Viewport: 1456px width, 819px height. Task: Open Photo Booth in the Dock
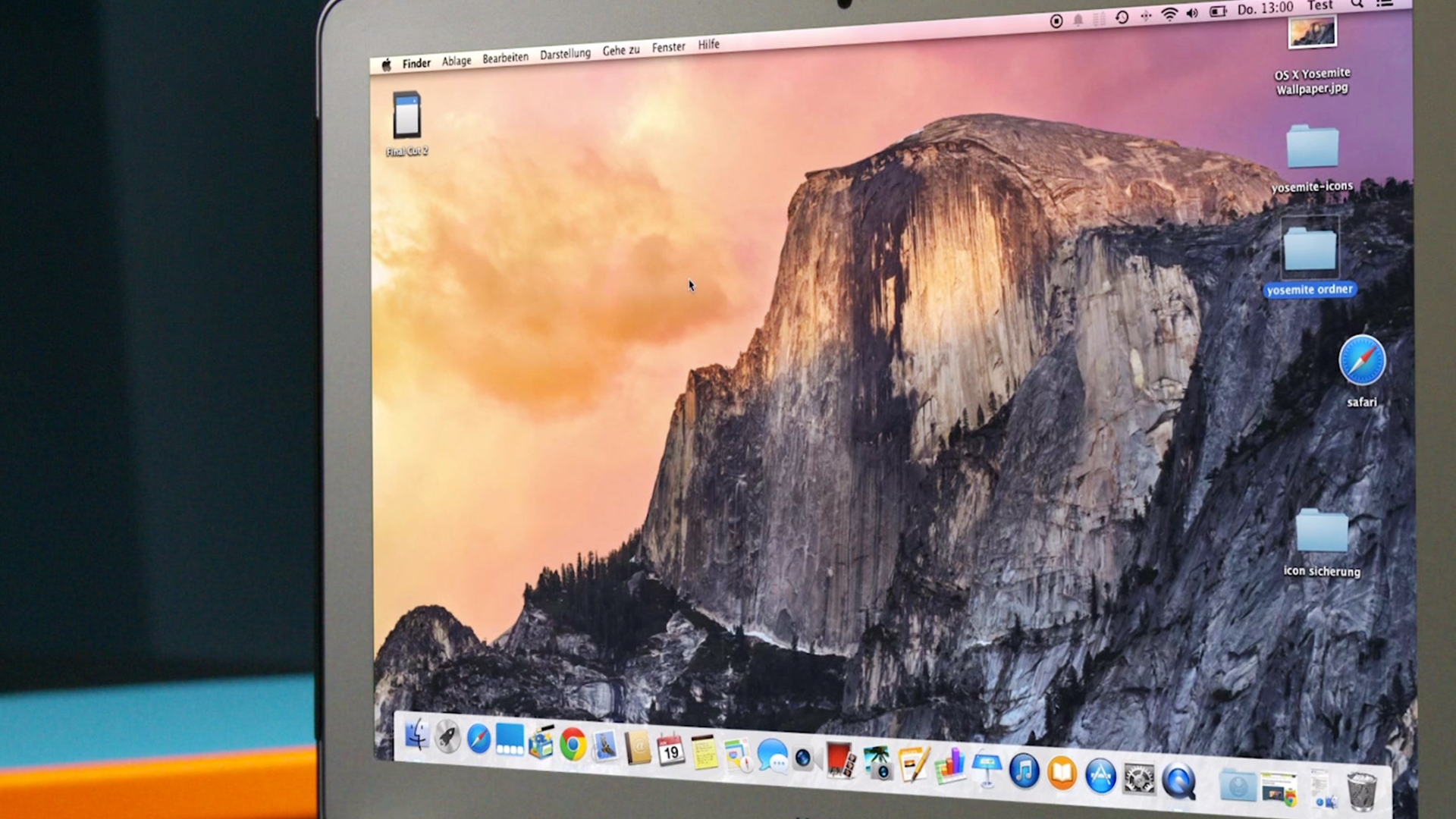pyautogui.click(x=840, y=761)
